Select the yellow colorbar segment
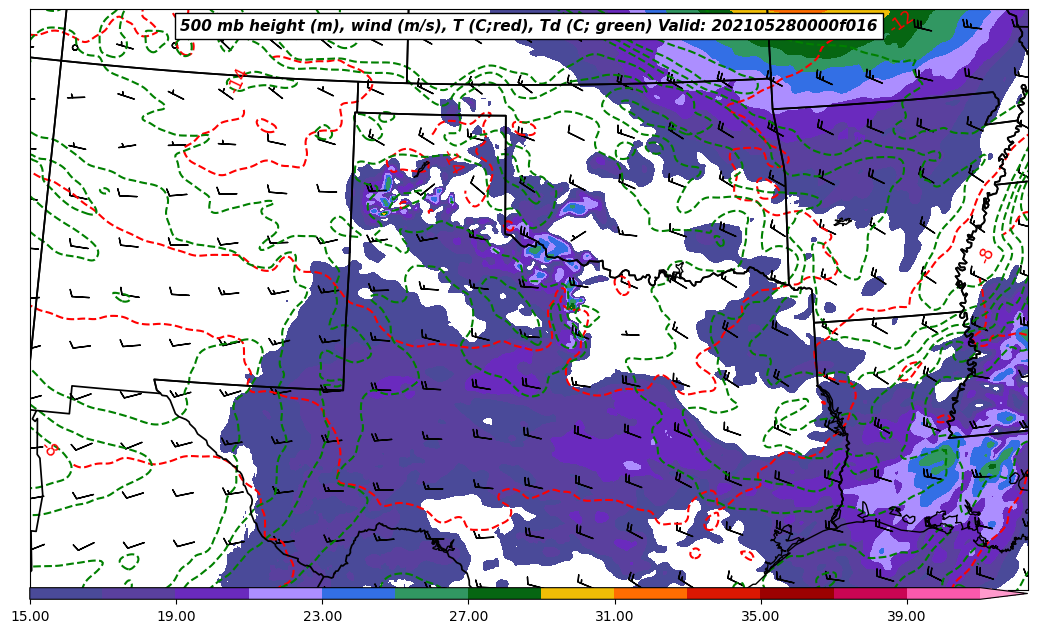 pos(577,593)
